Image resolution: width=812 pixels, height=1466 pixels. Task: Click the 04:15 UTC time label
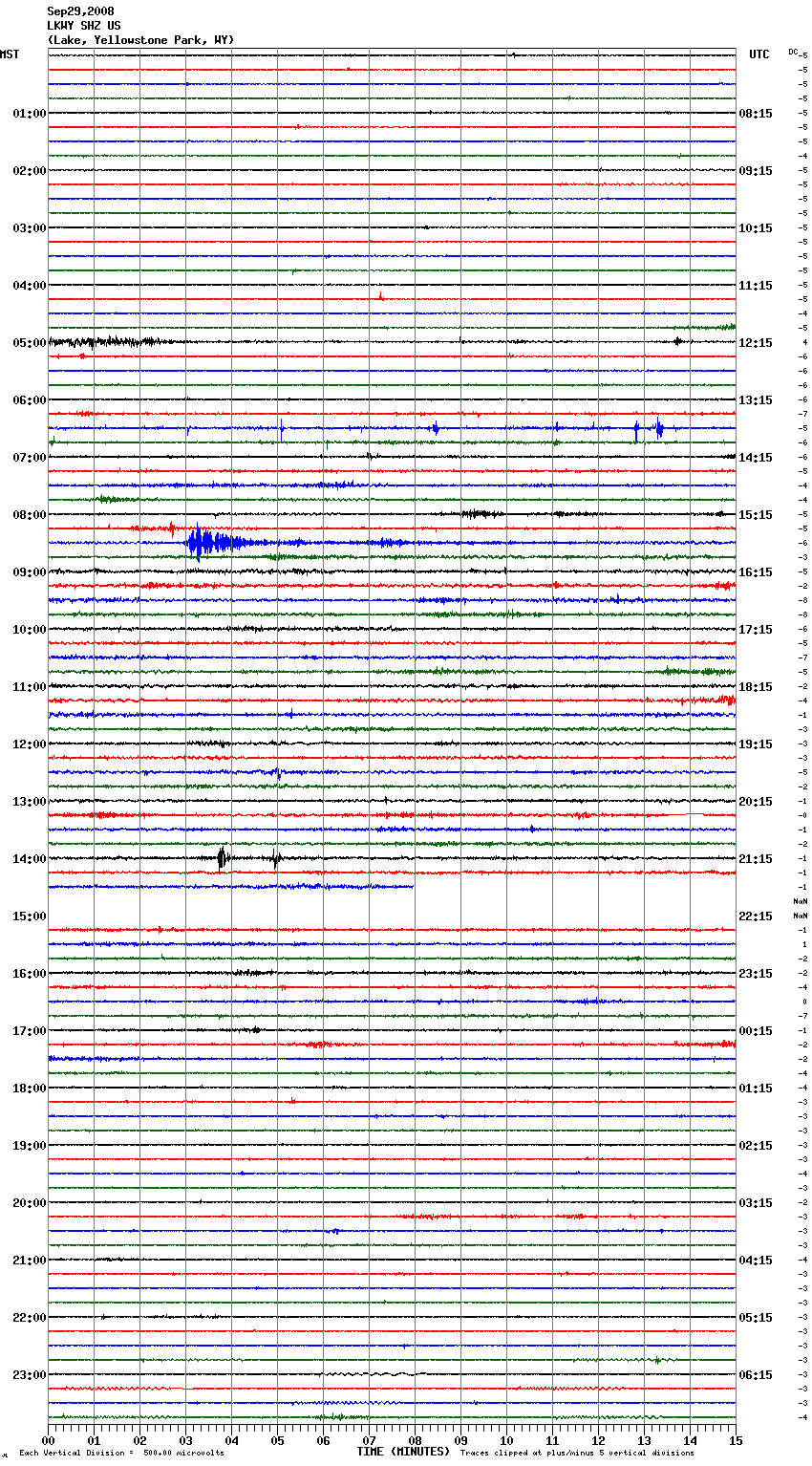click(x=756, y=1261)
